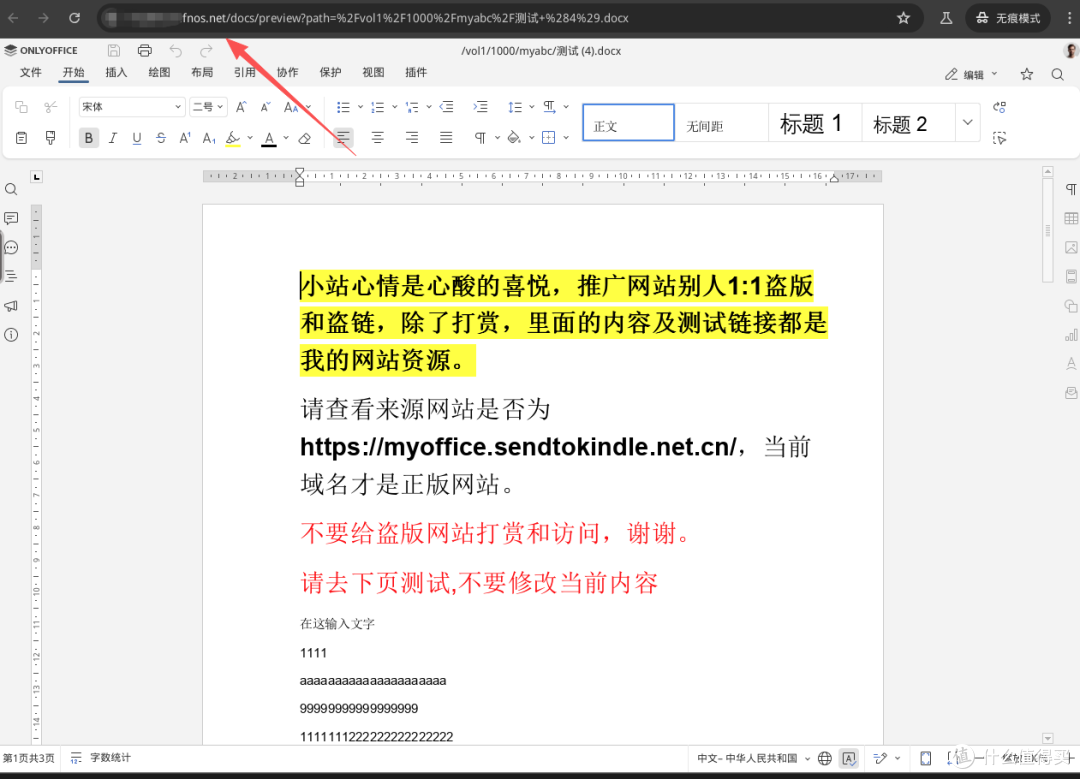Image resolution: width=1080 pixels, height=779 pixels.
Task: Open the Headings navigation panel in the left sidebar
Action: coord(11,276)
